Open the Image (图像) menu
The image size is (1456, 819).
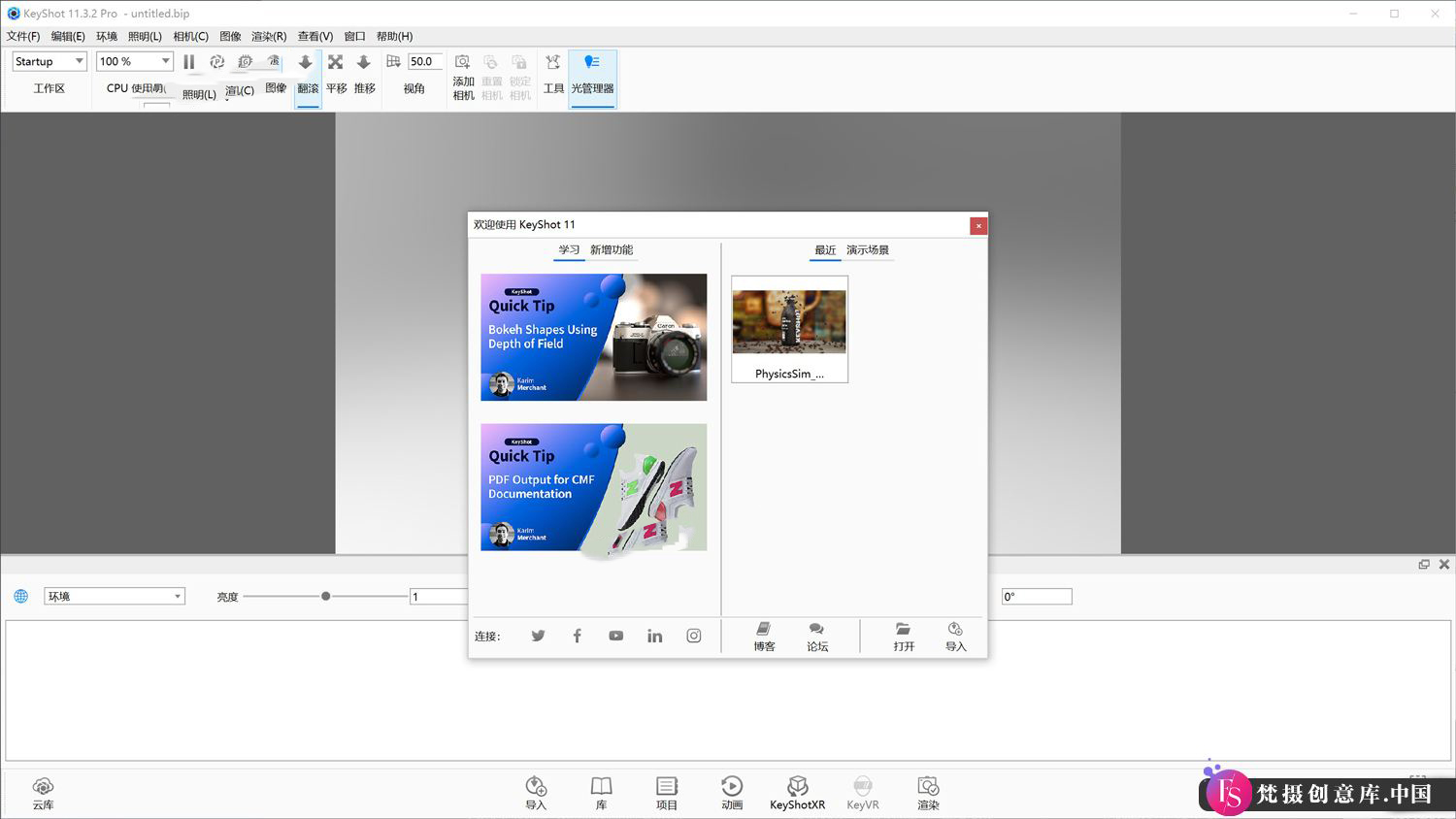(x=230, y=36)
